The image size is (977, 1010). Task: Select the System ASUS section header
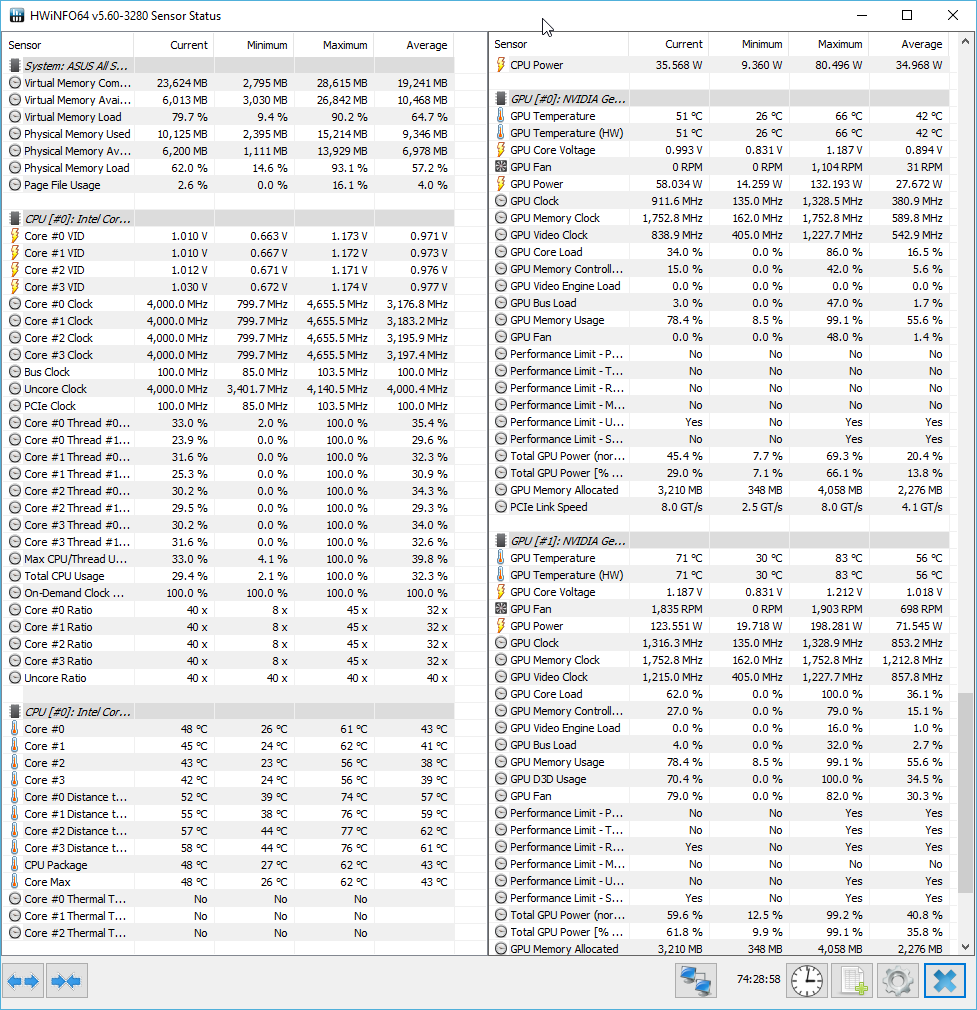[77, 65]
